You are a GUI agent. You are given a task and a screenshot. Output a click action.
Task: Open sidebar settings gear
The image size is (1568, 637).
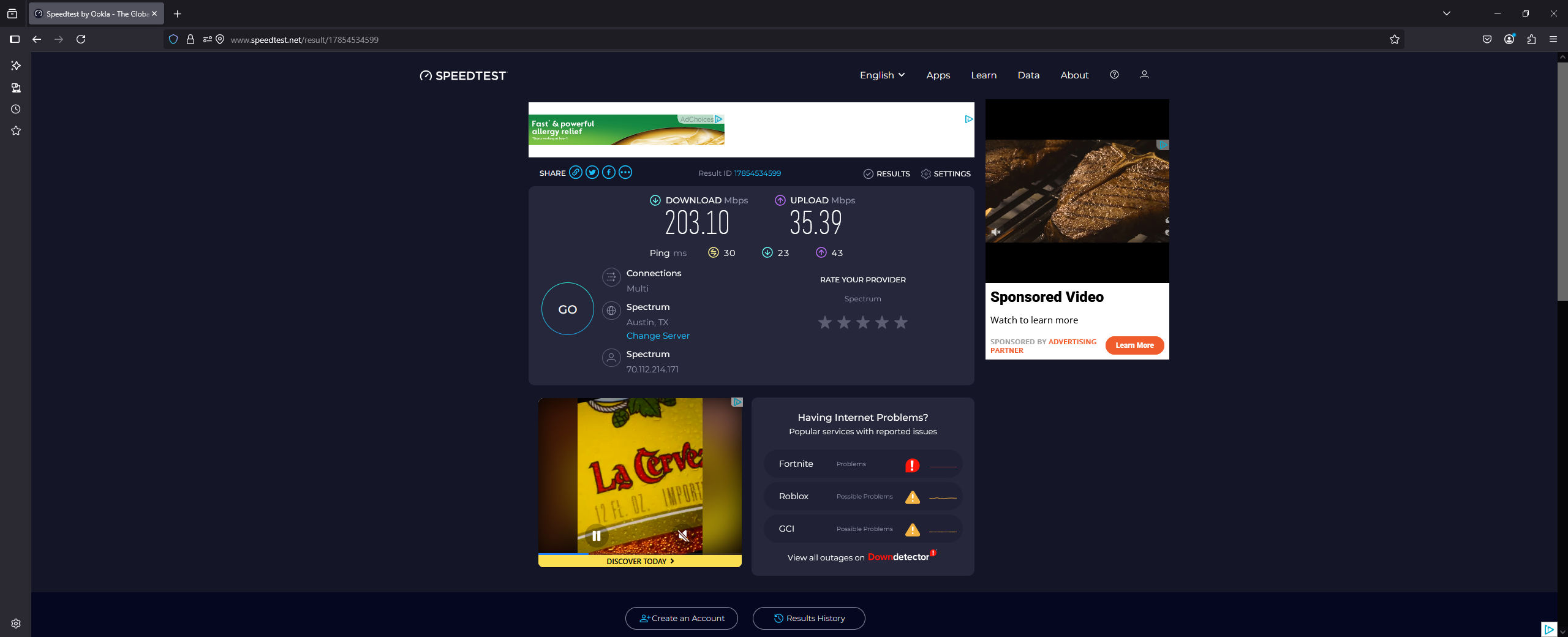click(16, 623)
